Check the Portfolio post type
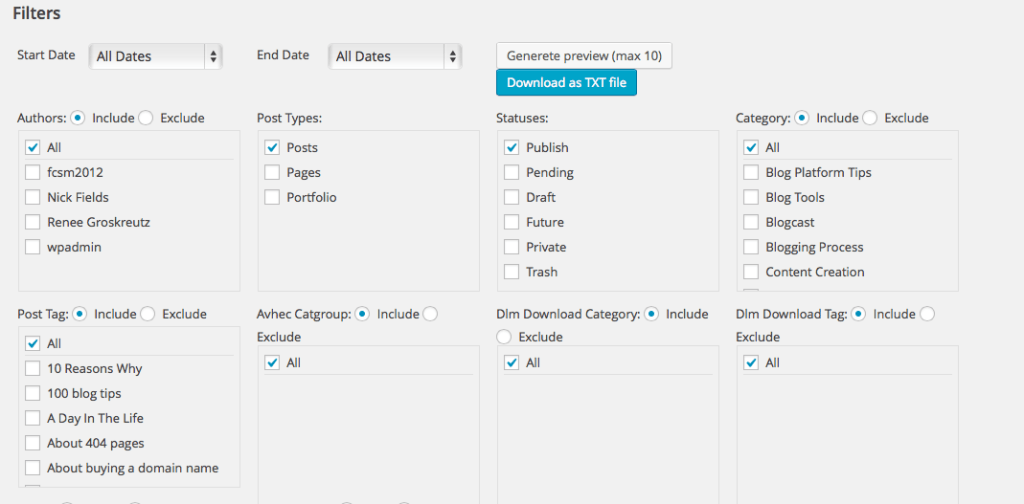Image resolution: width=1024 pixels, height=504 pixels. click(272, 197)
